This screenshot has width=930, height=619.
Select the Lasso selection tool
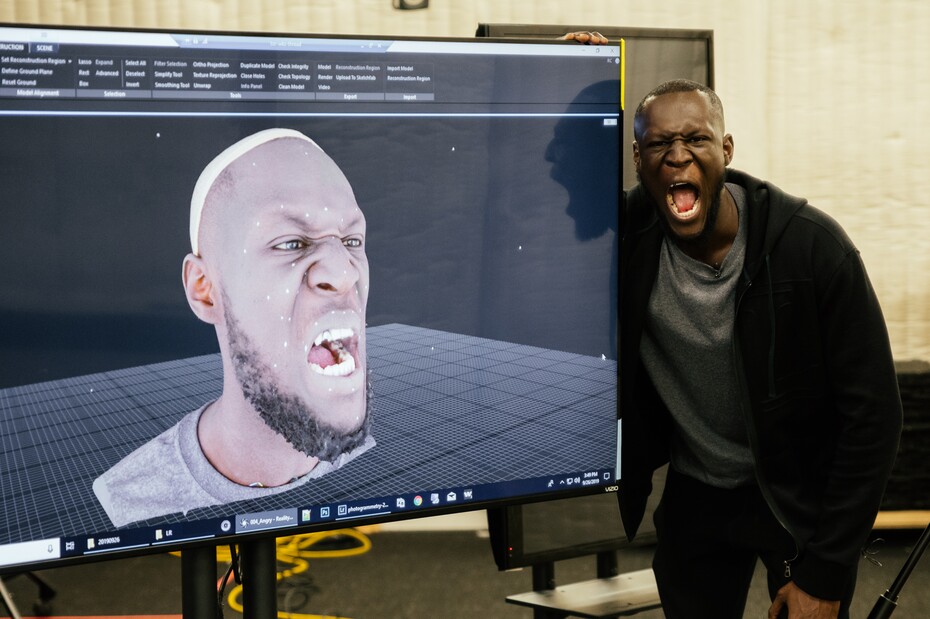[x=85, y=62]
